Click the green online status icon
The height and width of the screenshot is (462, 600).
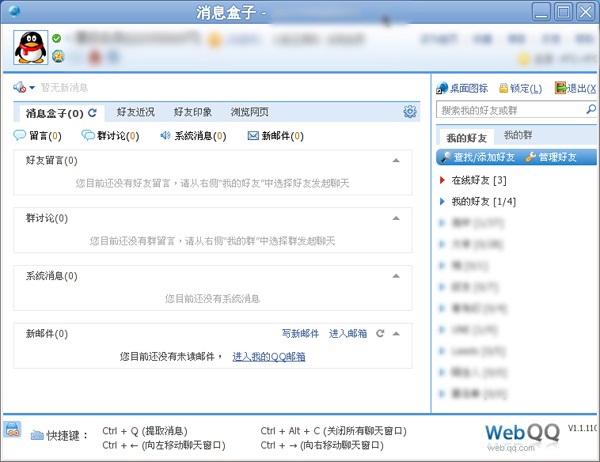pyautogui.click(x=57, y=38)
